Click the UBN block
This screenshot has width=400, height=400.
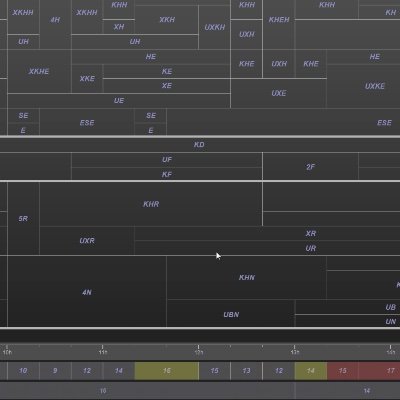click(231, 314)
